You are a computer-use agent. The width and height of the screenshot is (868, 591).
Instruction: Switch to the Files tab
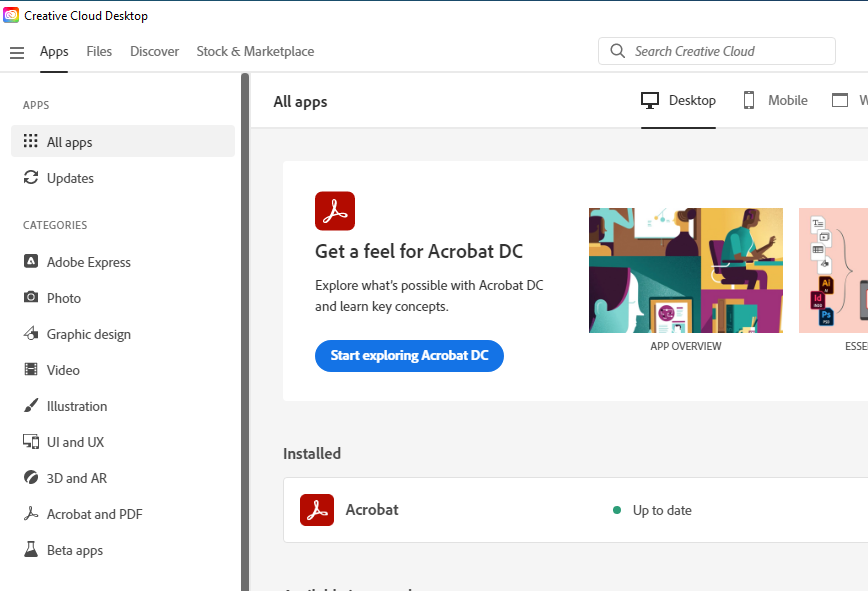pos(99,51)
